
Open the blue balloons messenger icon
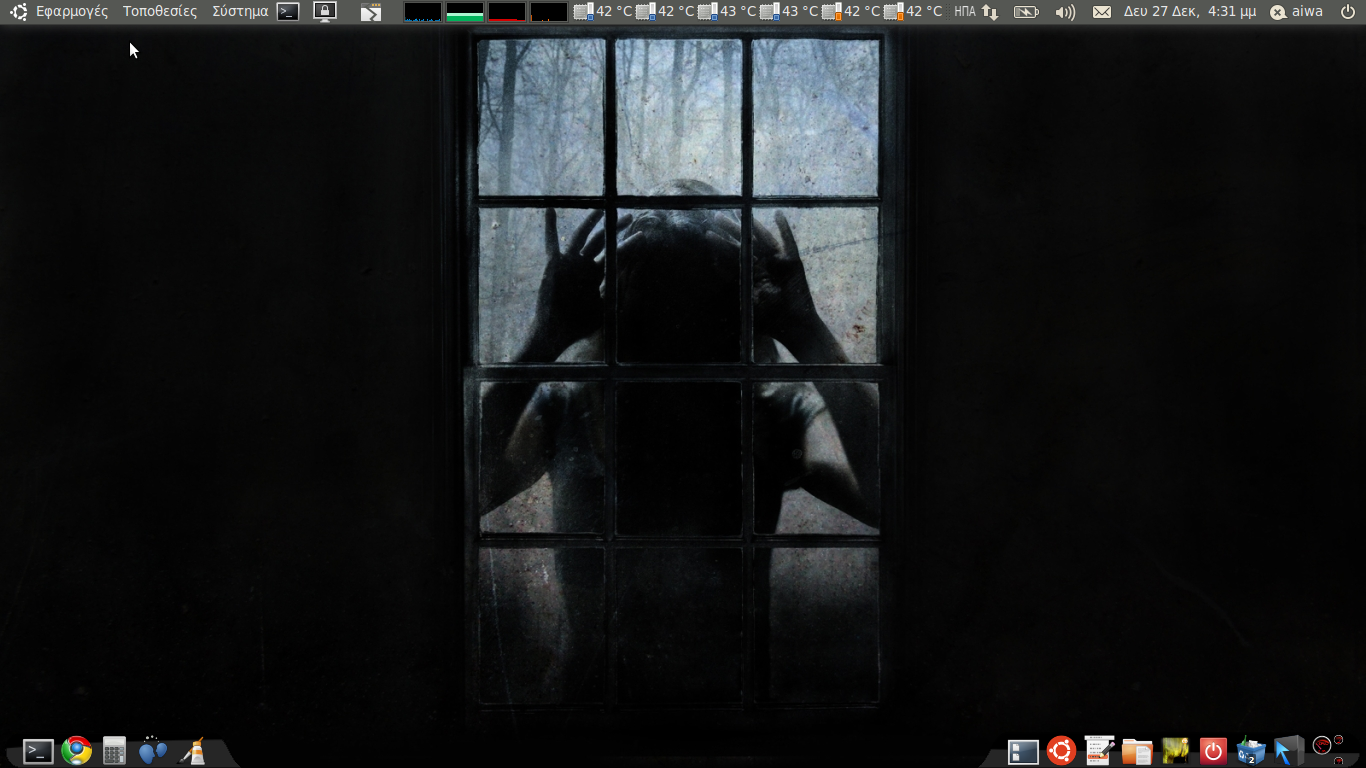[153, 750]
